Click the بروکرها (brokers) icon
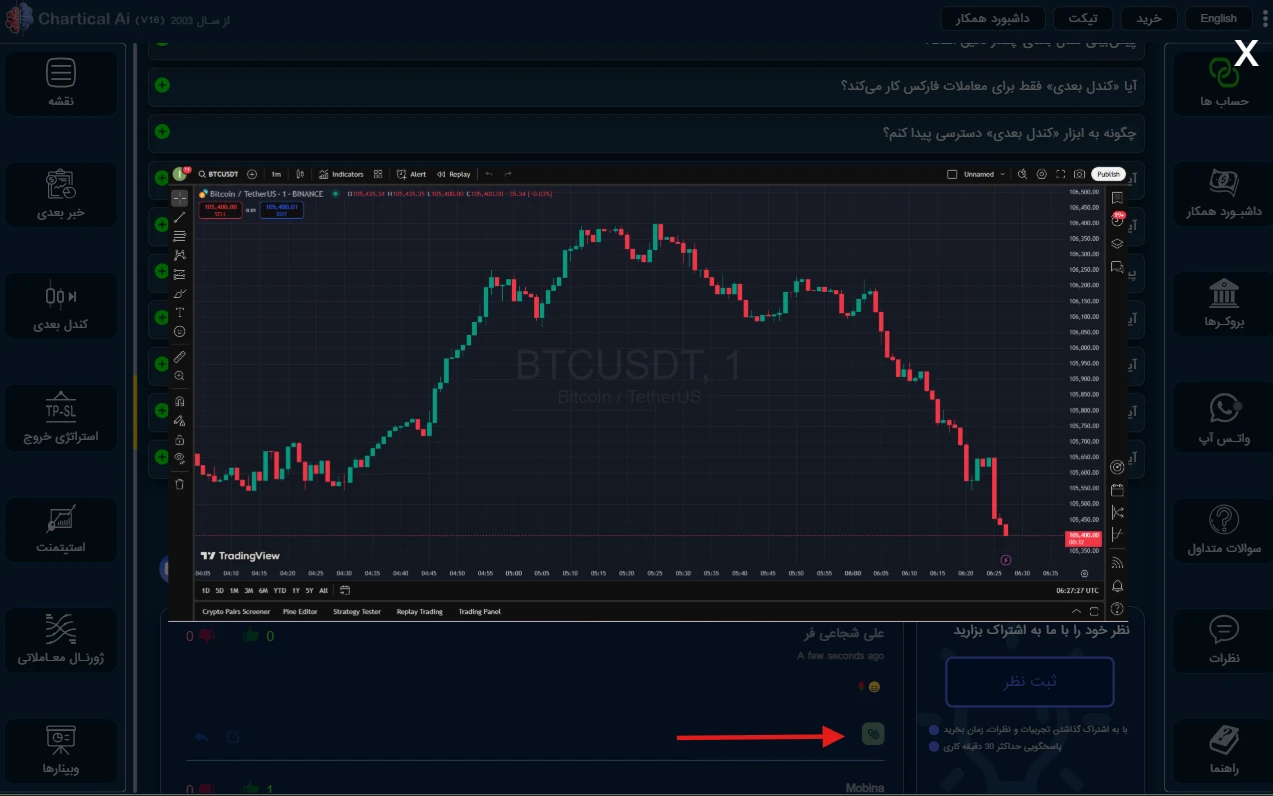Screen dimensions: 1273x796 click(x=1223, y=304)
